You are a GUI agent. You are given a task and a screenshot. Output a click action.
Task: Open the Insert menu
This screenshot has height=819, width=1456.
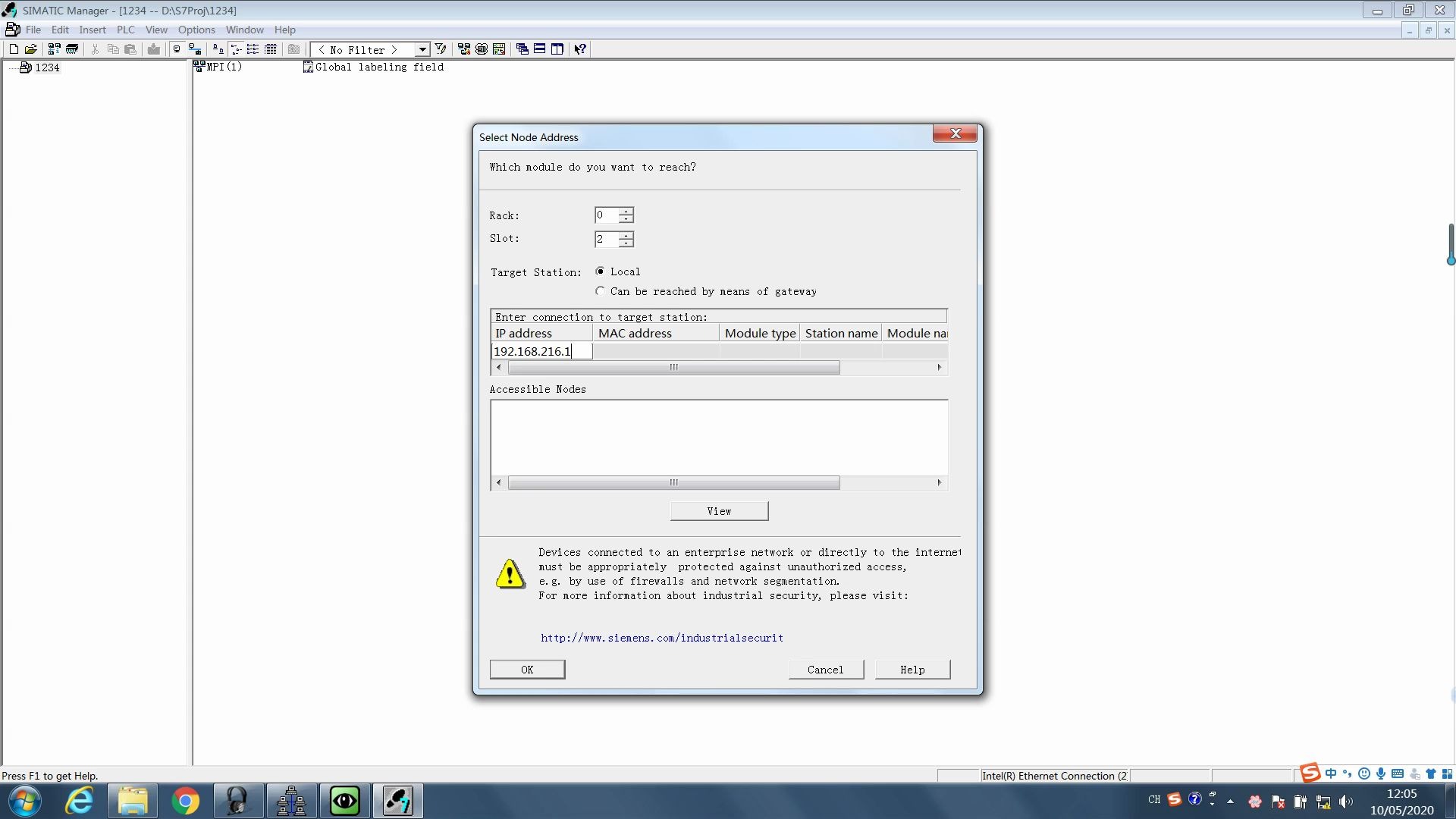pos(93,30)
